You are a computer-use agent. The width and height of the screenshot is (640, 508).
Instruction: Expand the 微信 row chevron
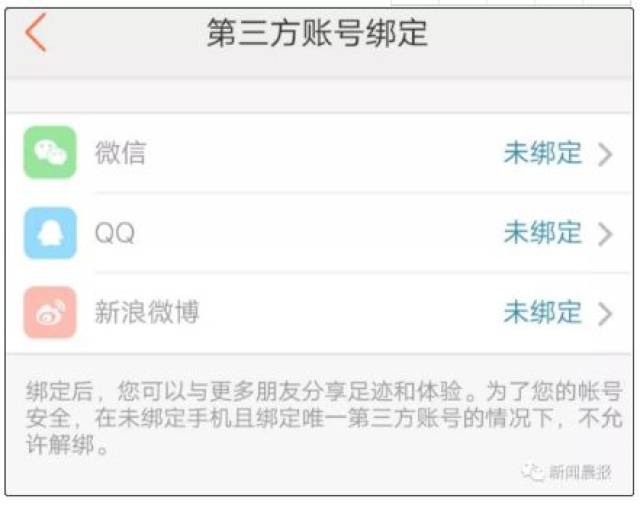pos(605,154)
